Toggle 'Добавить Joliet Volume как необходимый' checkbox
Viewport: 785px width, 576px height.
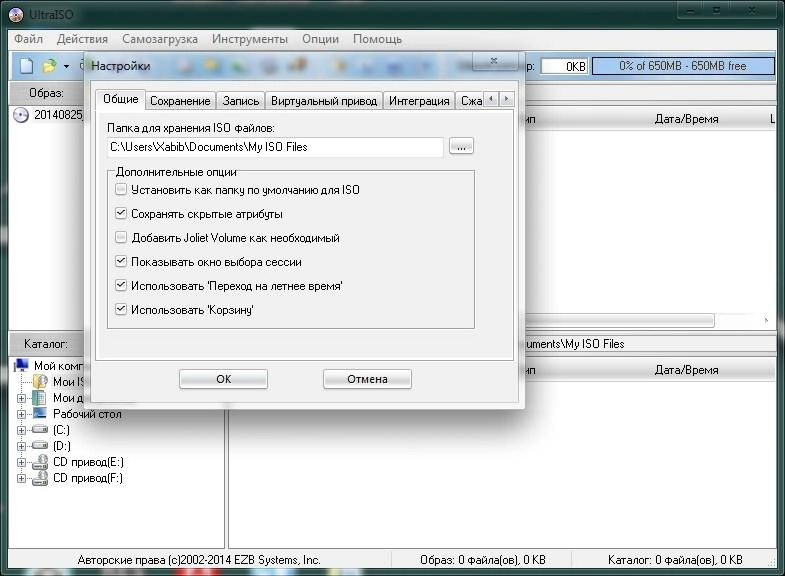(x=121, y=237)
